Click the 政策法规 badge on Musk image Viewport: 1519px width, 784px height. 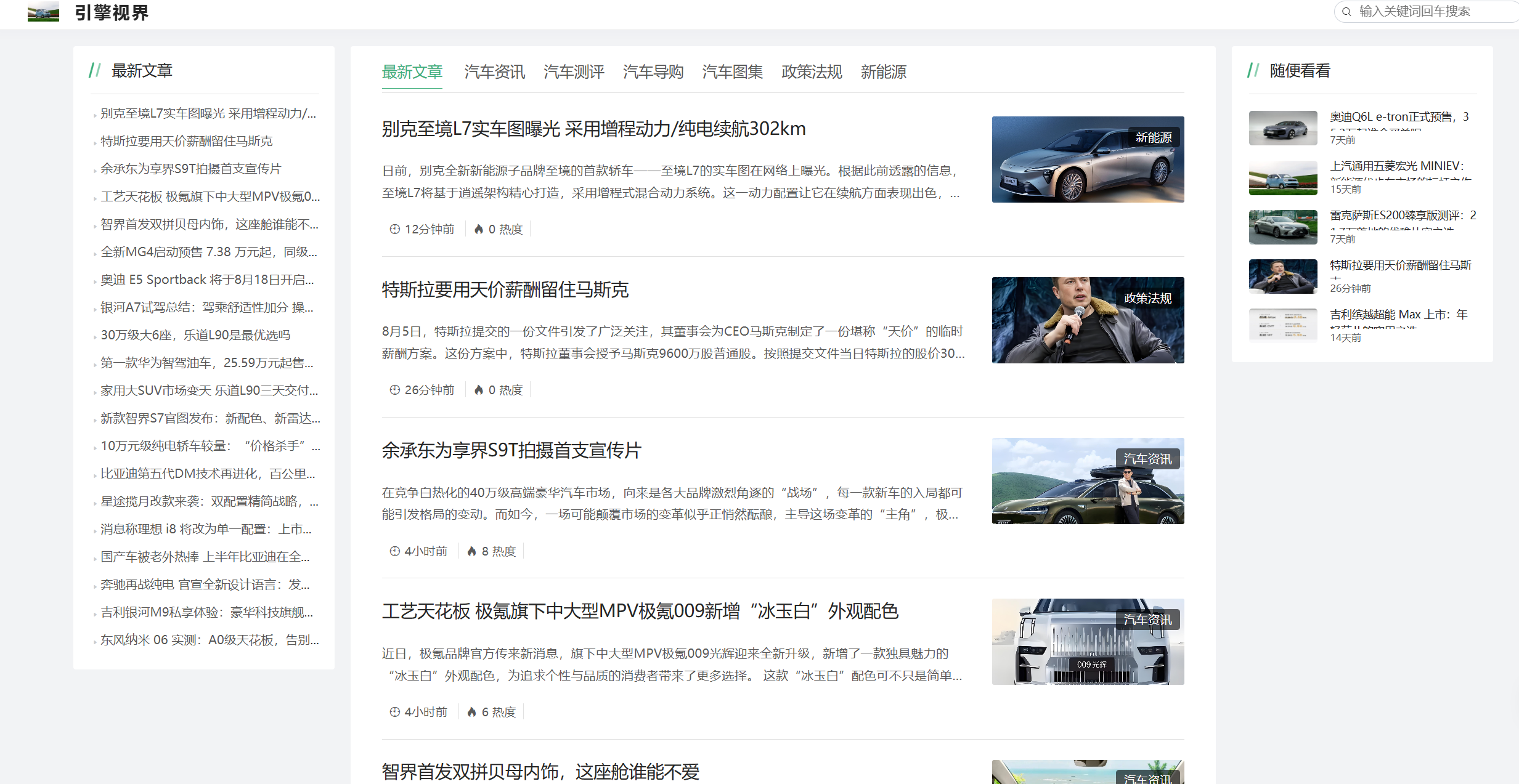tap(1147, 298)
